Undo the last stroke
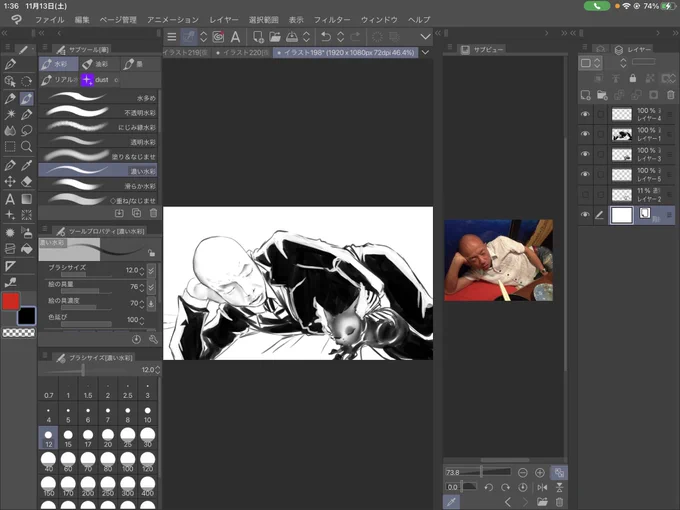The image size is (680, 510). point(326,37)
